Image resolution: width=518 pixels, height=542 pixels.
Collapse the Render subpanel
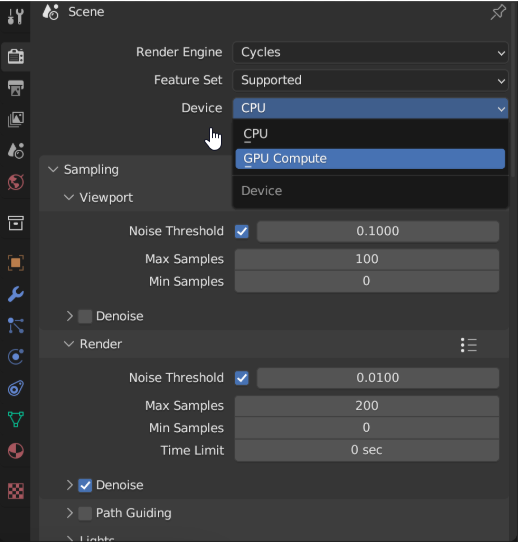point(69,344)
